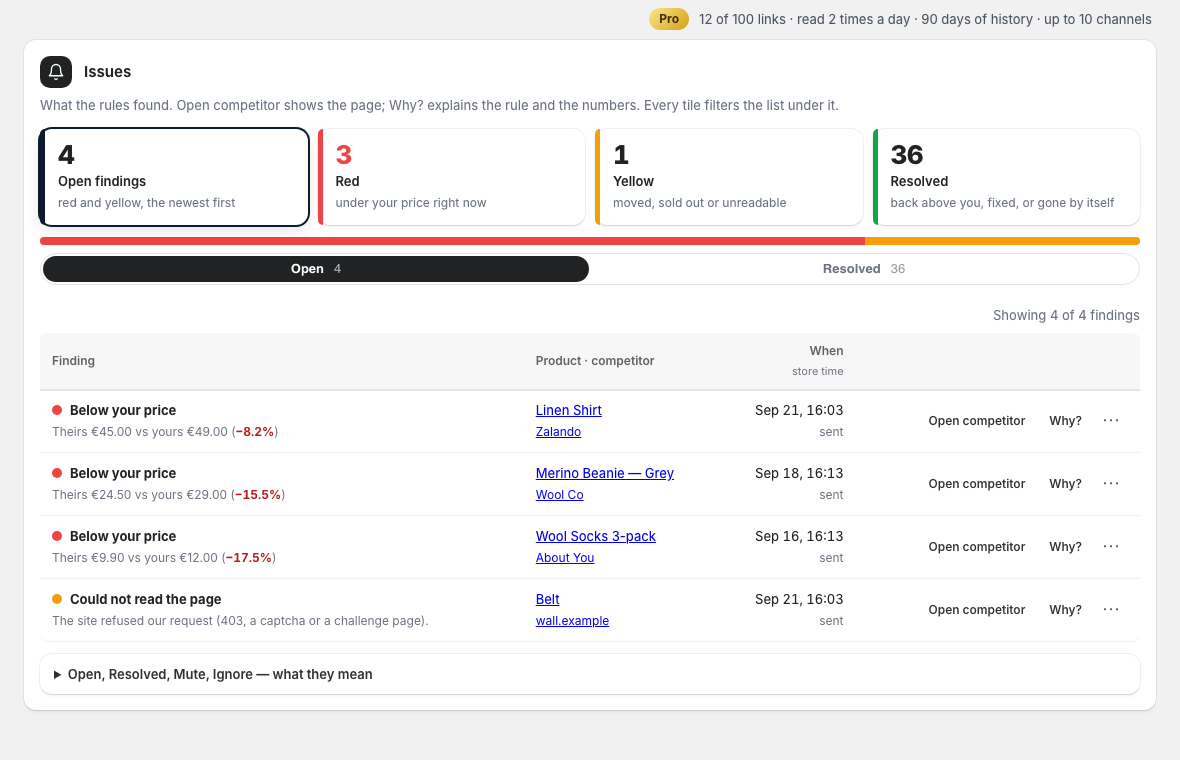Switch to the Open tab
The width and height of the screenshot is (1180, 760).
coord(316,269)
